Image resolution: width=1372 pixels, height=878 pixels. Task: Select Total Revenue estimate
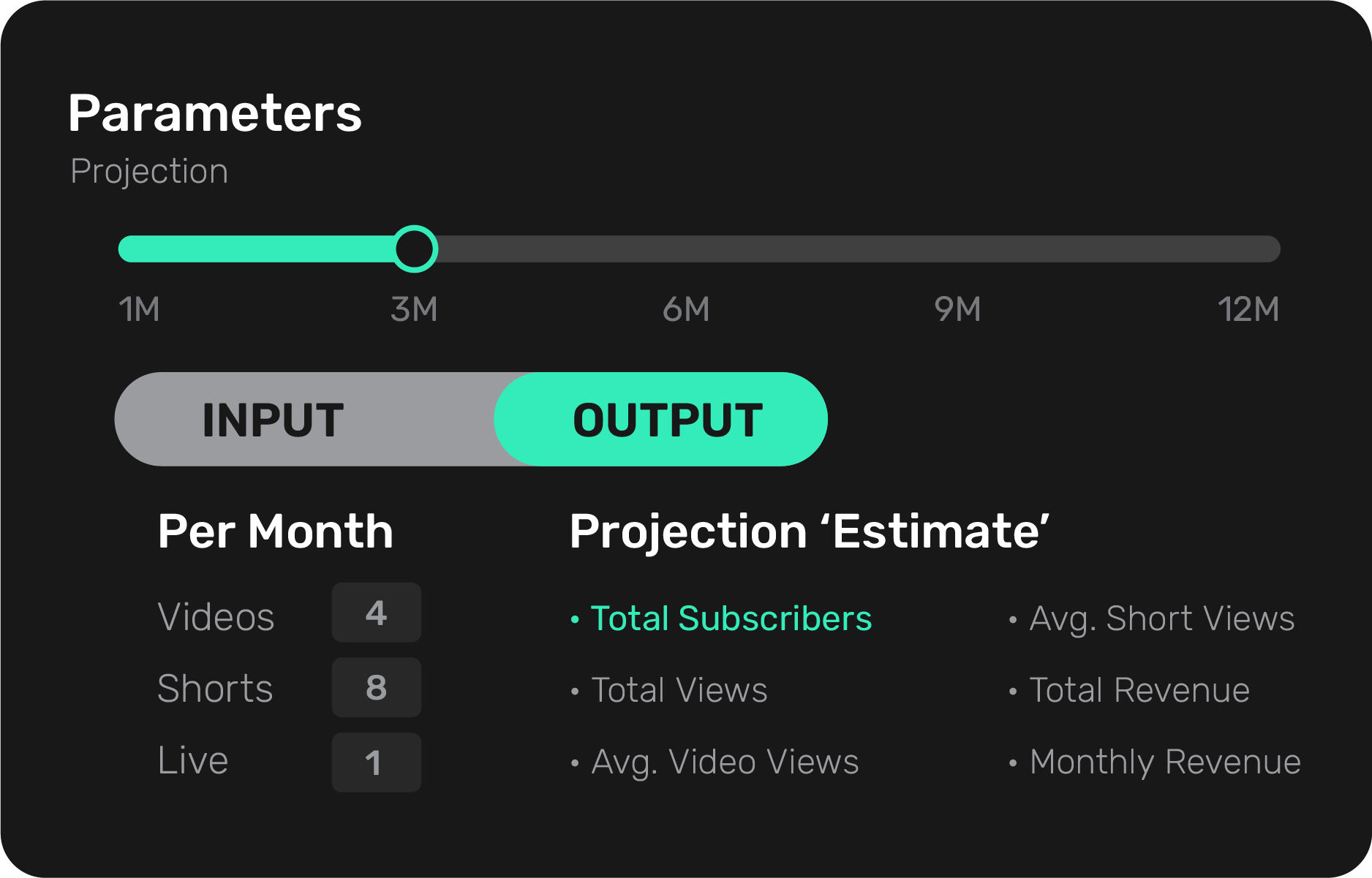(1139, 690)
